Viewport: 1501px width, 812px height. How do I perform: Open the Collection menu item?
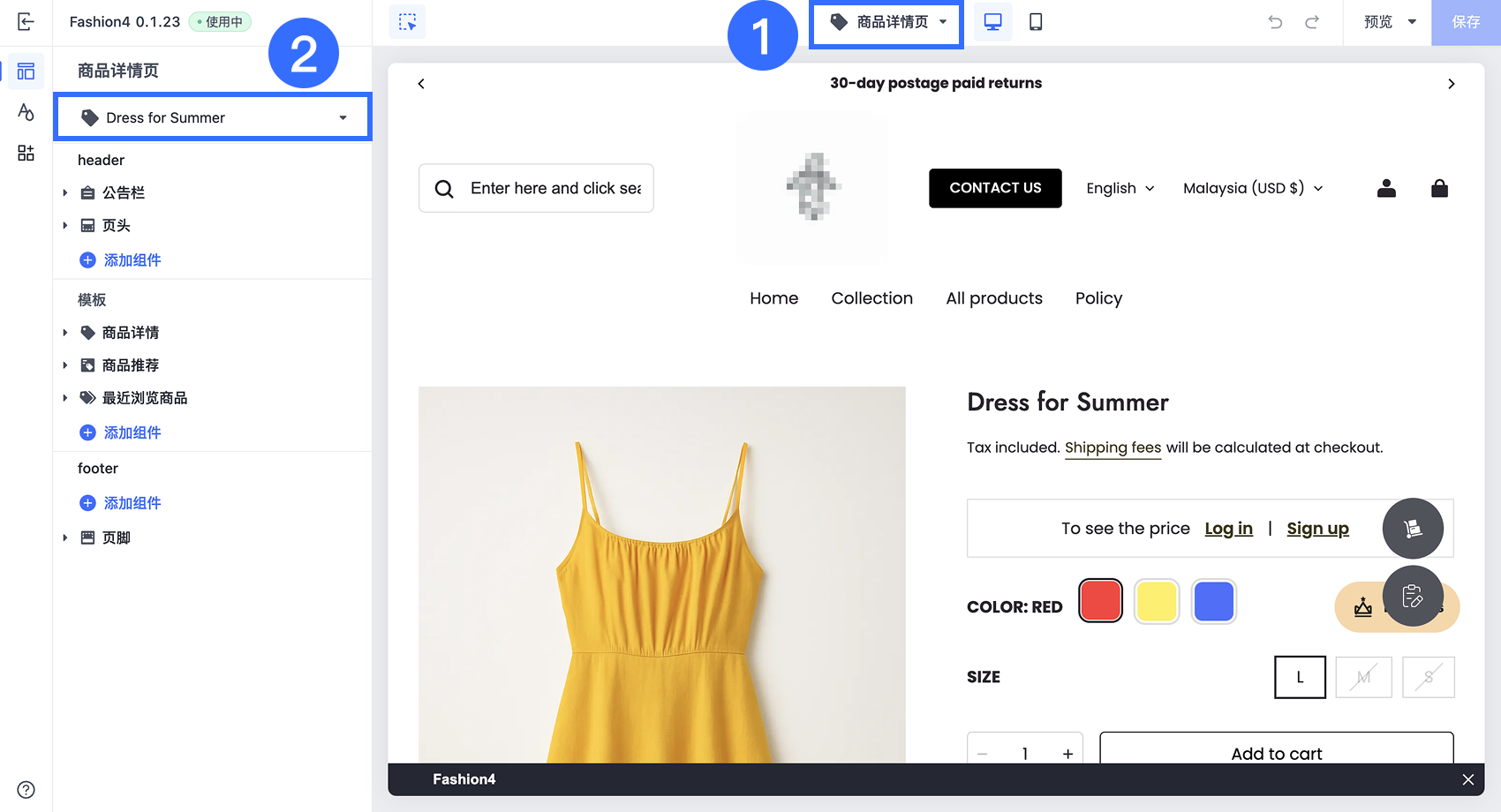(x=871, y=298)
